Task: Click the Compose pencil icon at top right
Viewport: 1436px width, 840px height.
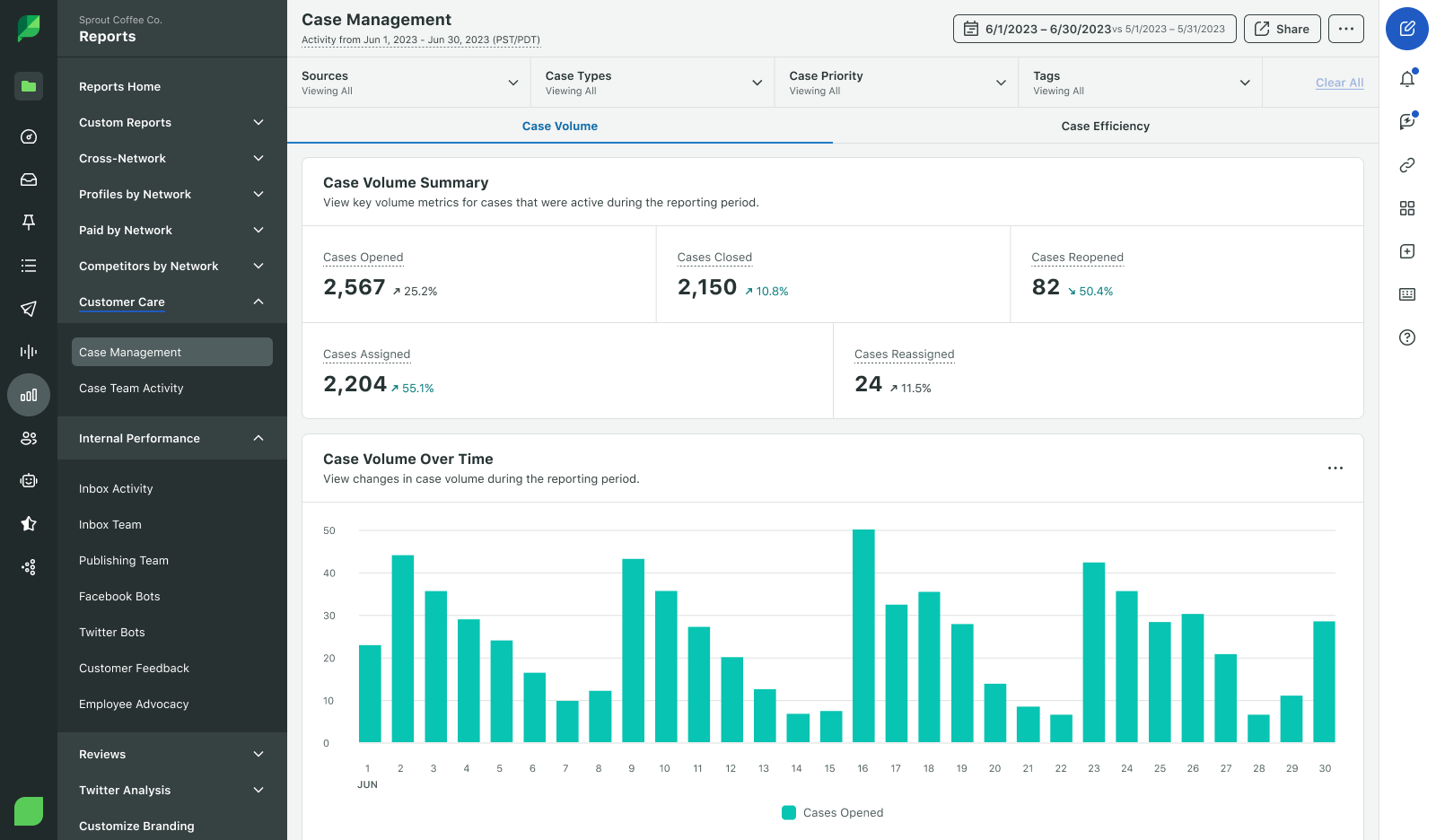Action: [x=1406, y=29]
